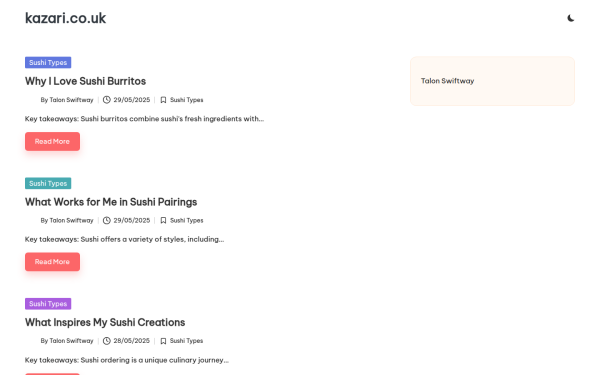Open What Works for Me in Sushi Pairings
Screen dimensions: 600x375
click(111, 202)
